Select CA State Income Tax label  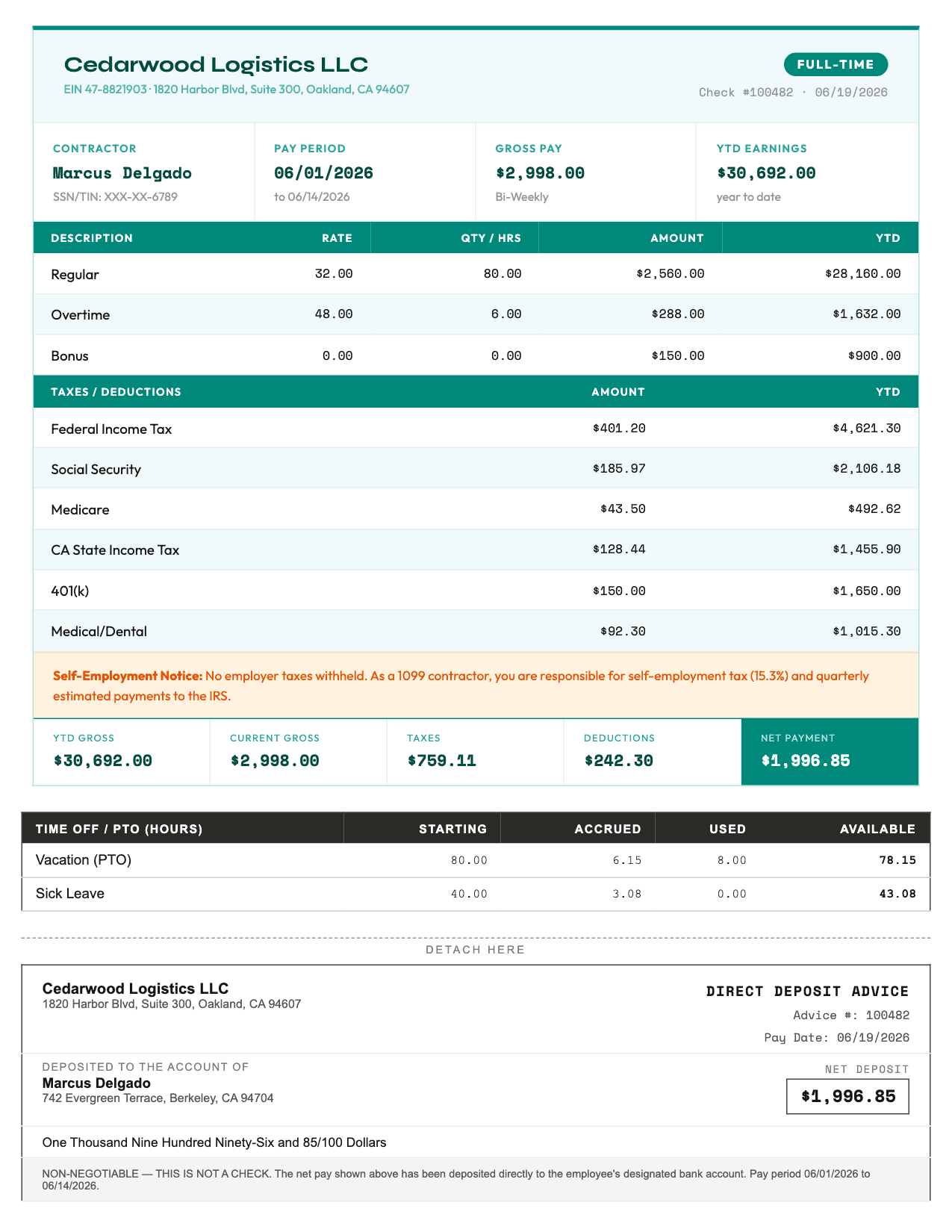(x=115, y=550)
